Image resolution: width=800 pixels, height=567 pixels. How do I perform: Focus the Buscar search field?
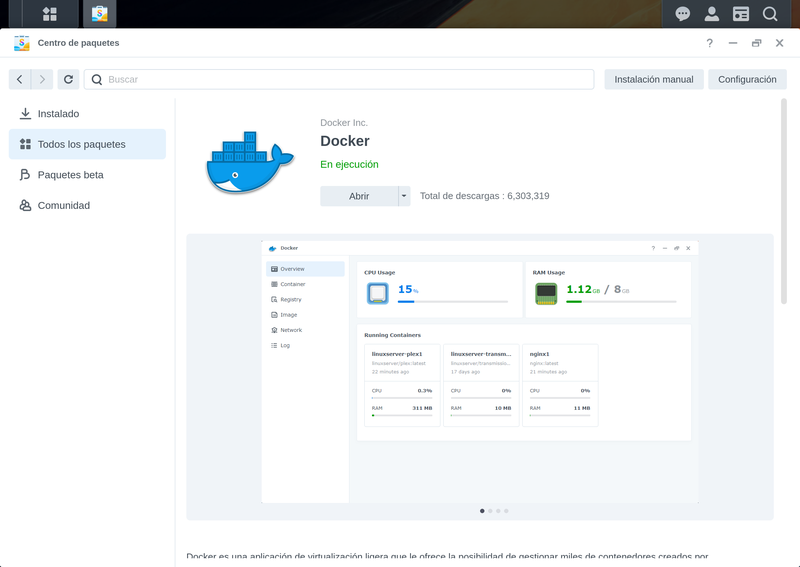pos(339,79)
